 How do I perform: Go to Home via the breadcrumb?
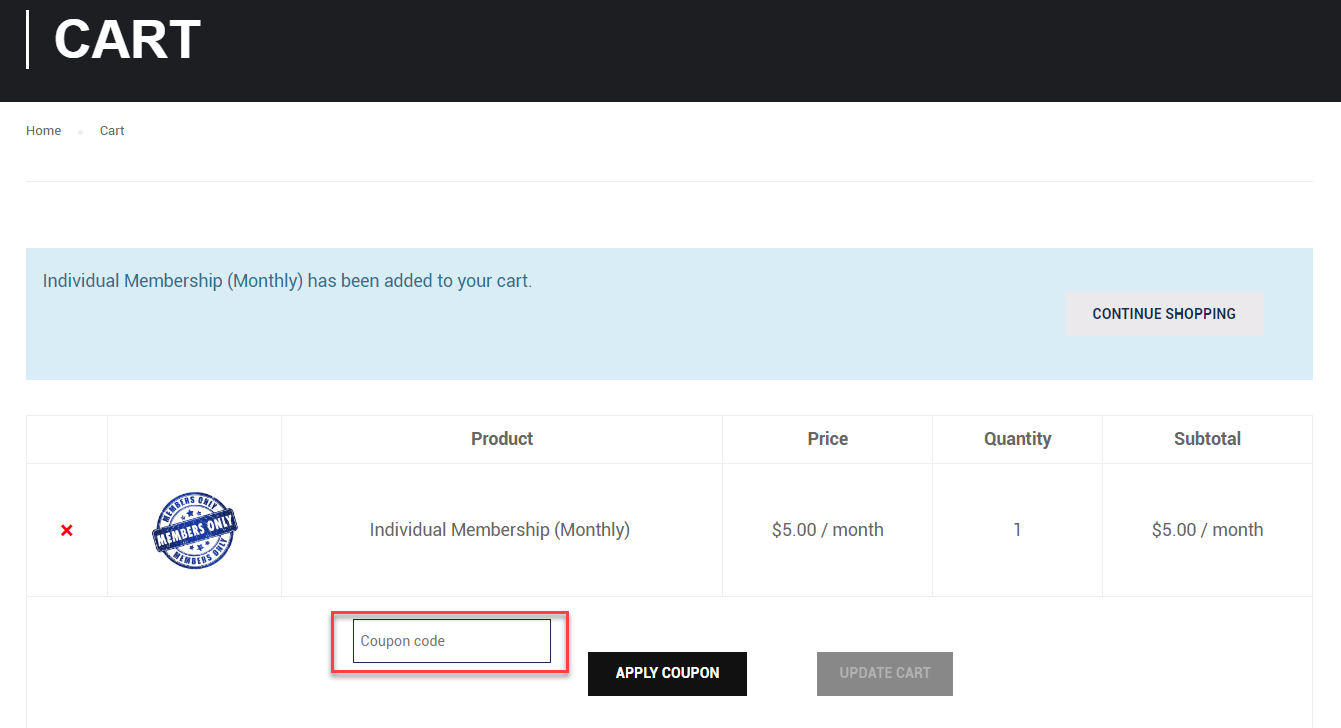[43, 131]
